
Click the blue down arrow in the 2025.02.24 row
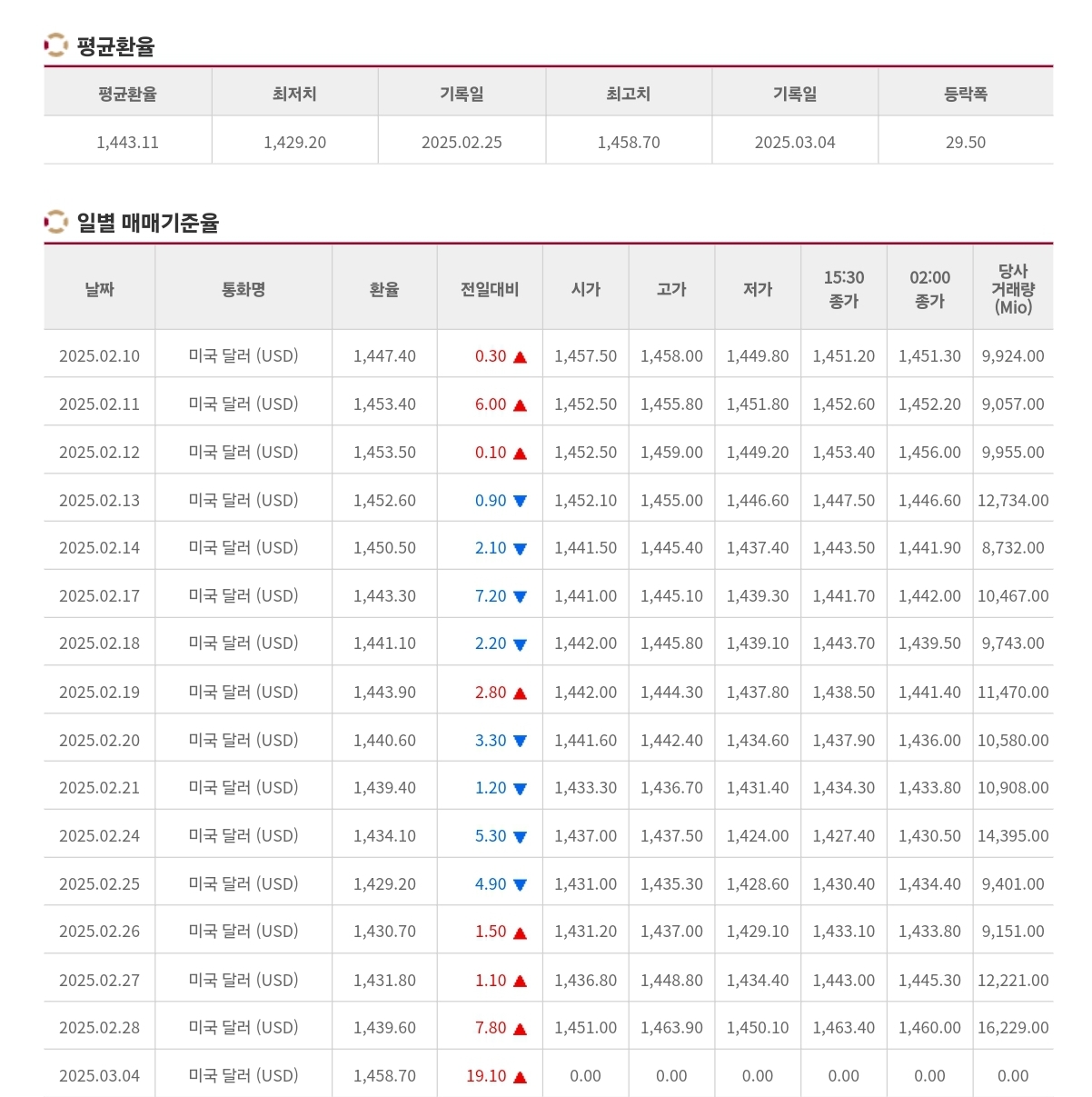click(x=520, y=837)
